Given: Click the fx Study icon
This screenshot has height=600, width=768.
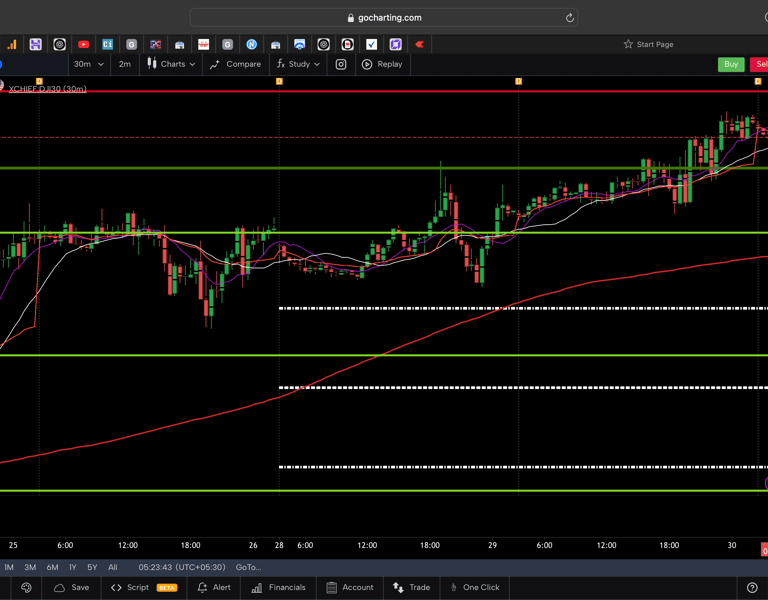Looking at the screenshot, I should [281, 64].
